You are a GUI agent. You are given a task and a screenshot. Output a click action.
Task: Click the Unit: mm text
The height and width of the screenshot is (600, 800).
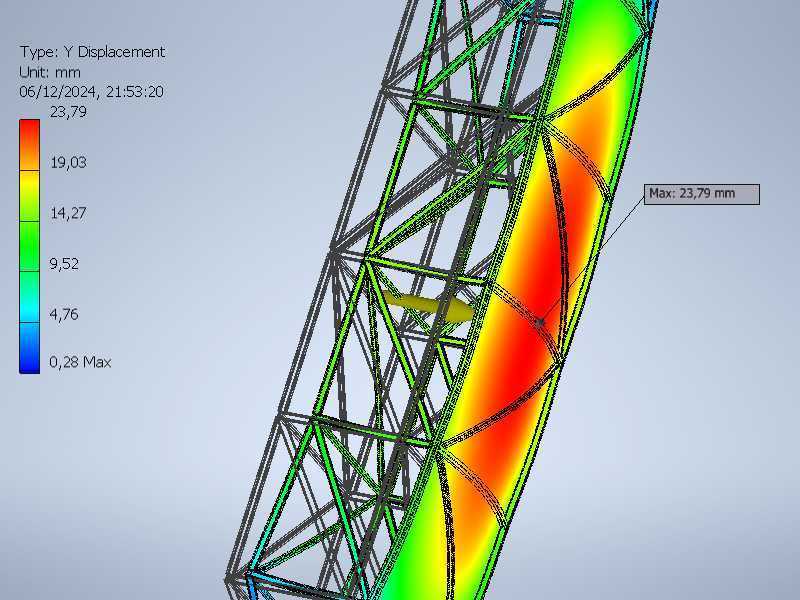[x=50, y=72]
